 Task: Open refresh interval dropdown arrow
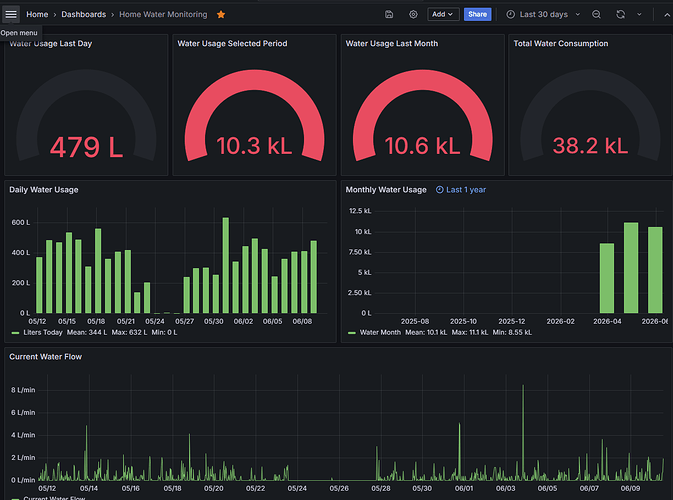pos(639,15)
